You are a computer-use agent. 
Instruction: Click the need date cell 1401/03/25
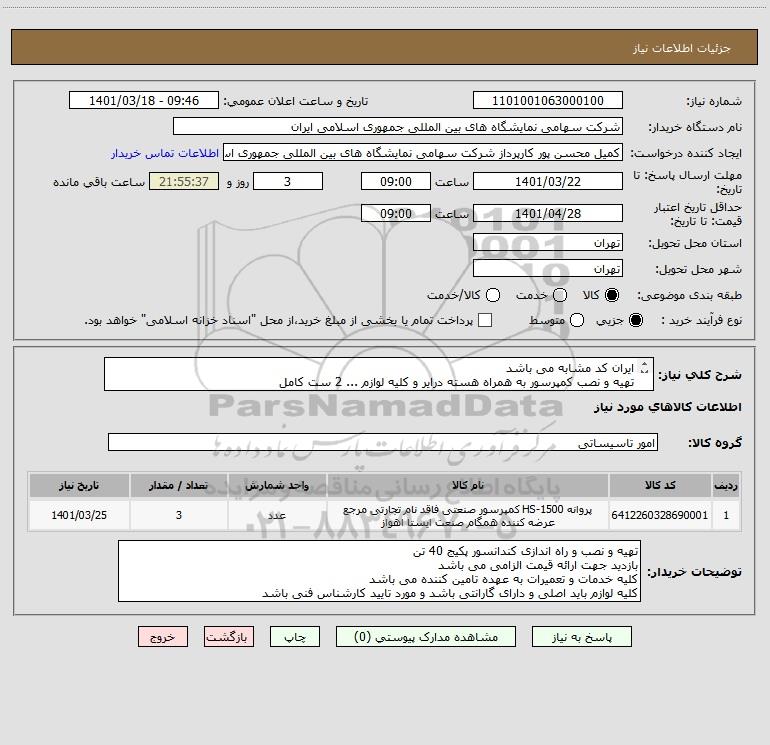click(79, 515)
